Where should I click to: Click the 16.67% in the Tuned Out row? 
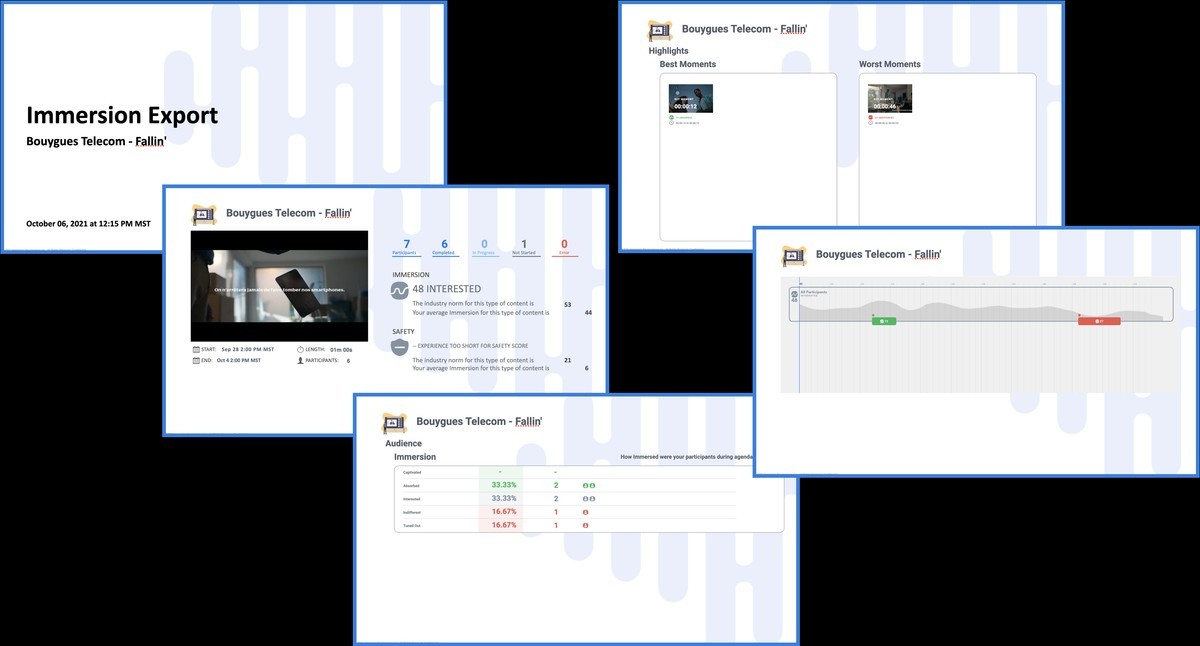(504, 525)
